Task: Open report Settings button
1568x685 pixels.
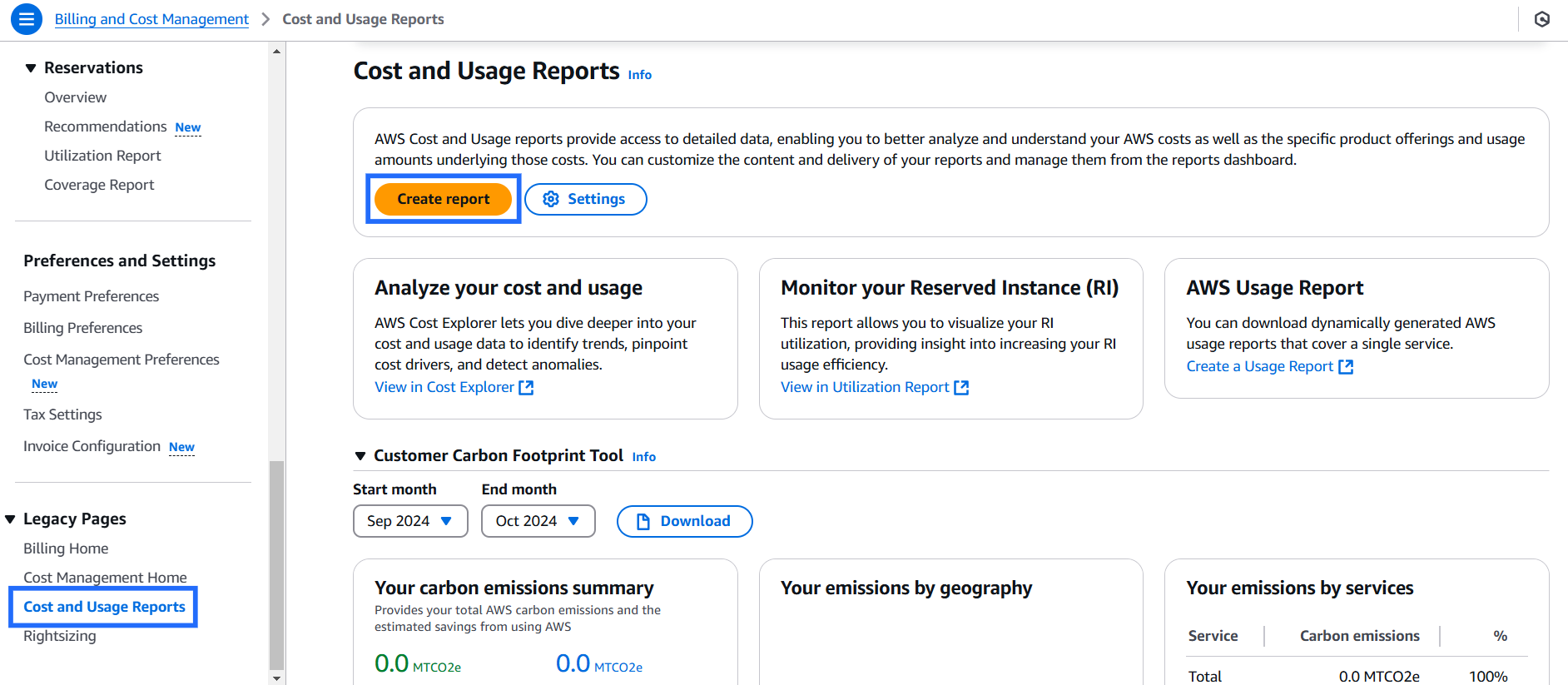Action: pyautogui.click(x=586, y=199)
